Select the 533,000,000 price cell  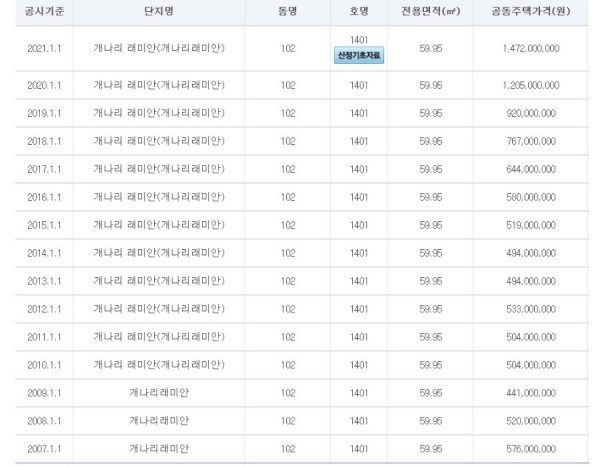click(531, 309)
